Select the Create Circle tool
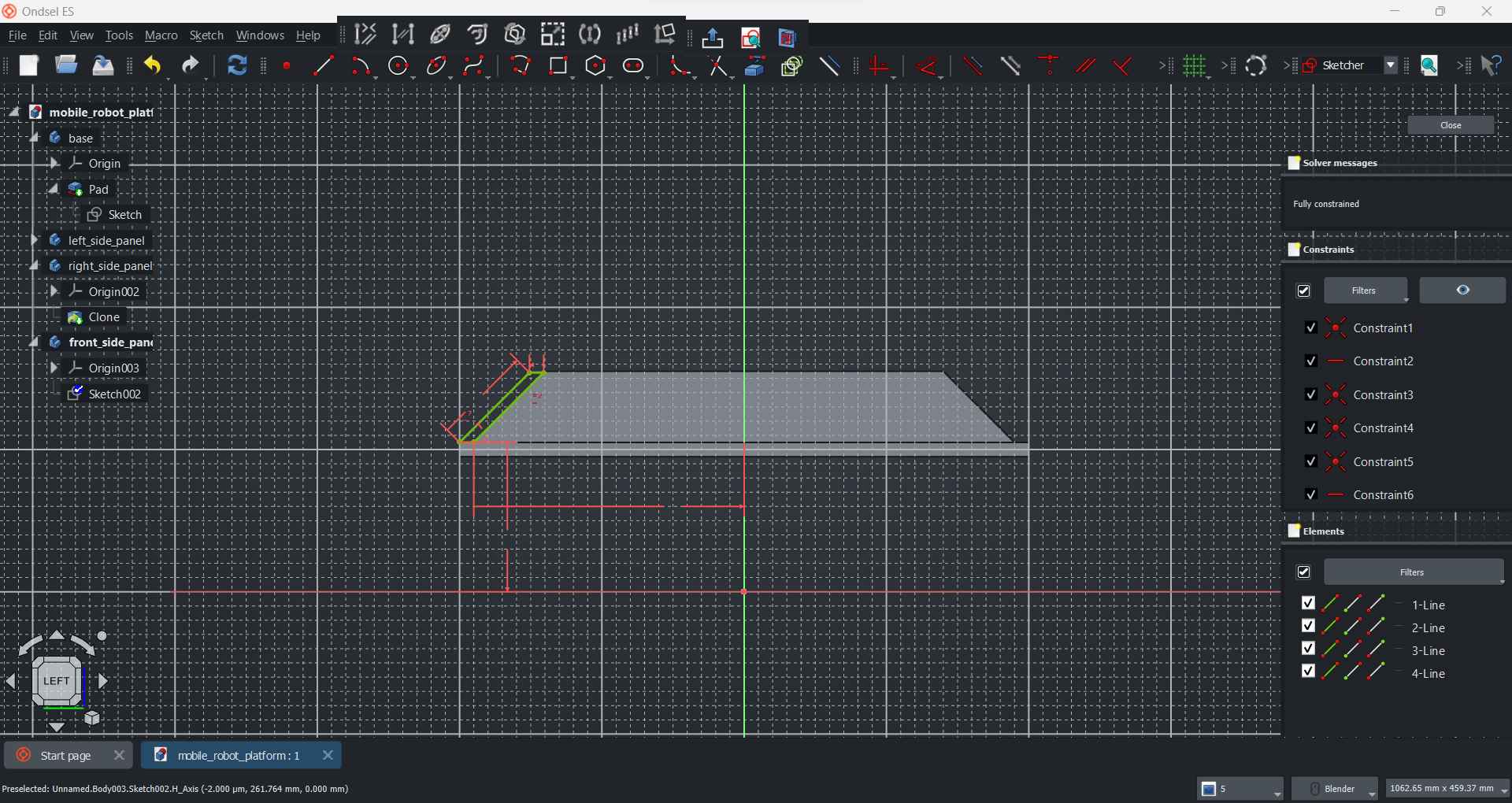This screenshot has height=803, width=1512. click(400, 66)
